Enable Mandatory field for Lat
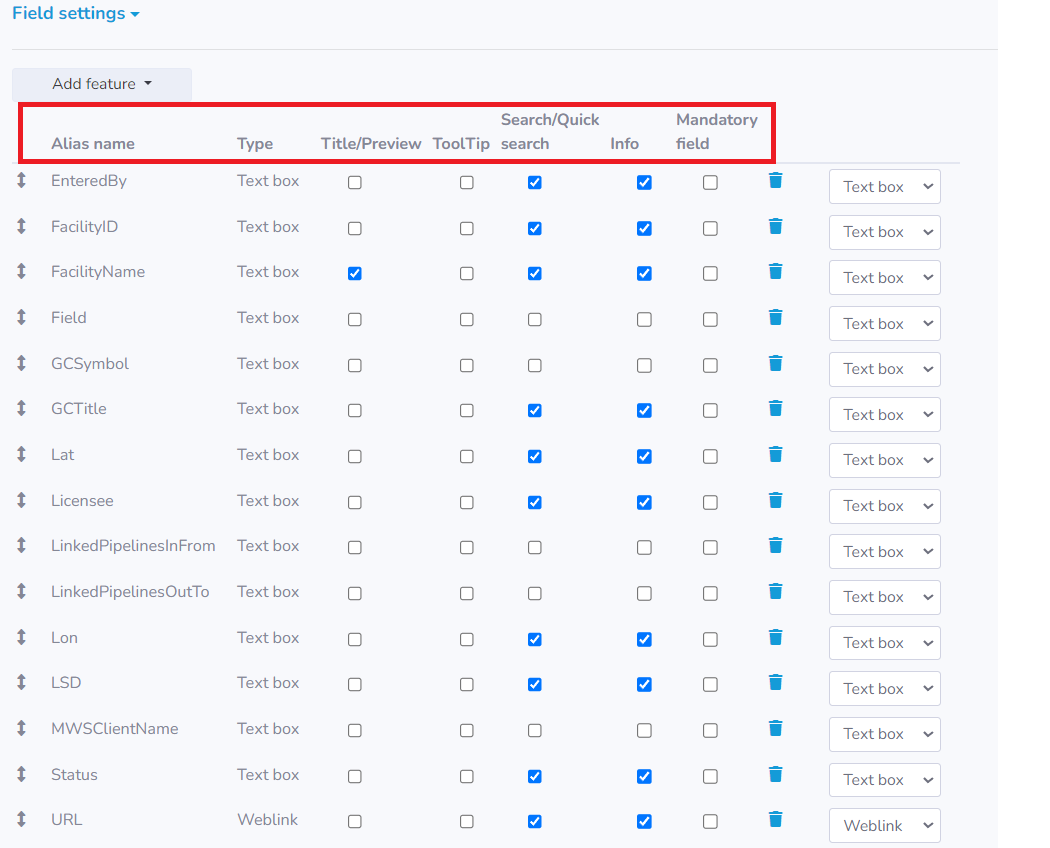The height and width of the screenshot is (848, 1050). (x=710, y=454)
